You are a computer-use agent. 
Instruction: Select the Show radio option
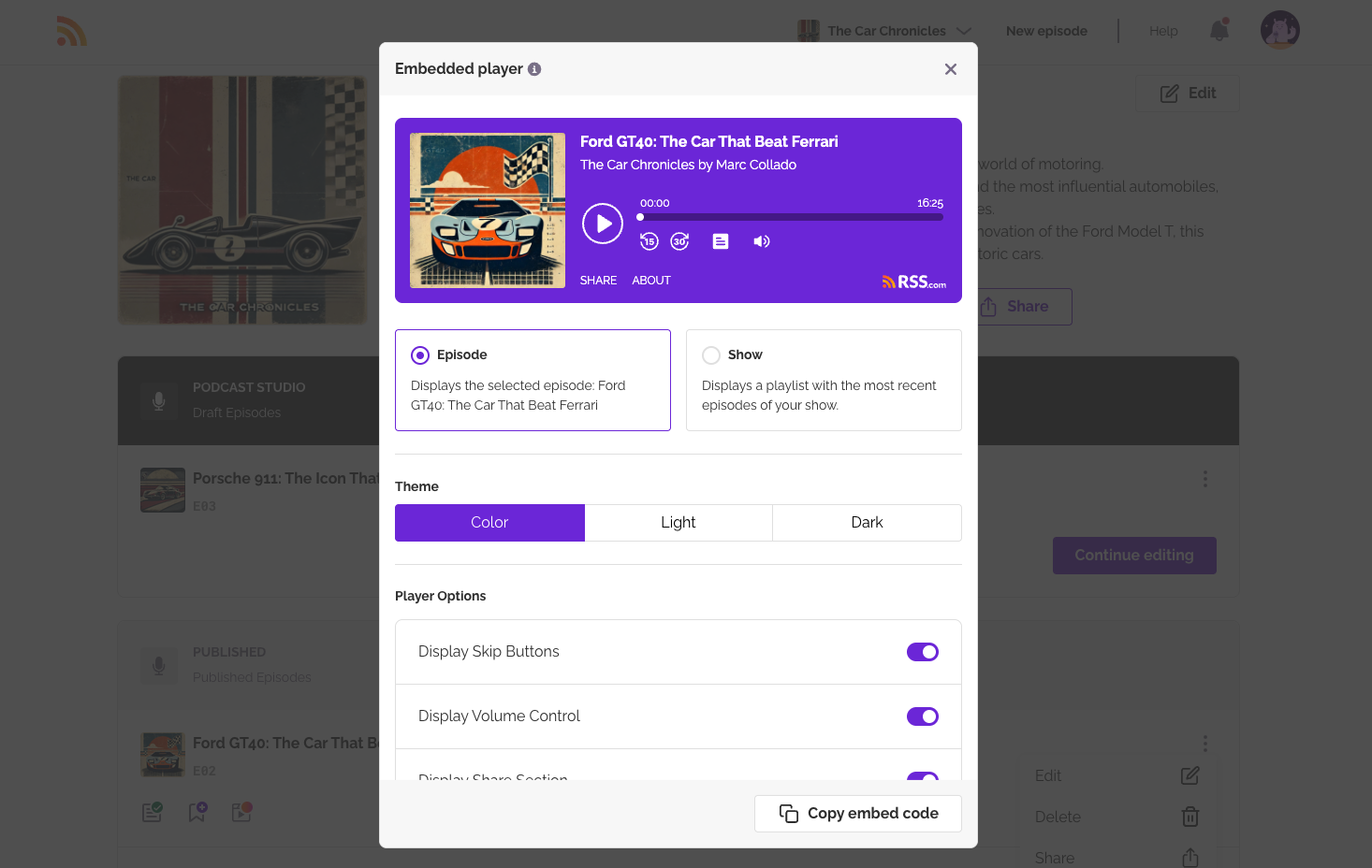point(711,355)
